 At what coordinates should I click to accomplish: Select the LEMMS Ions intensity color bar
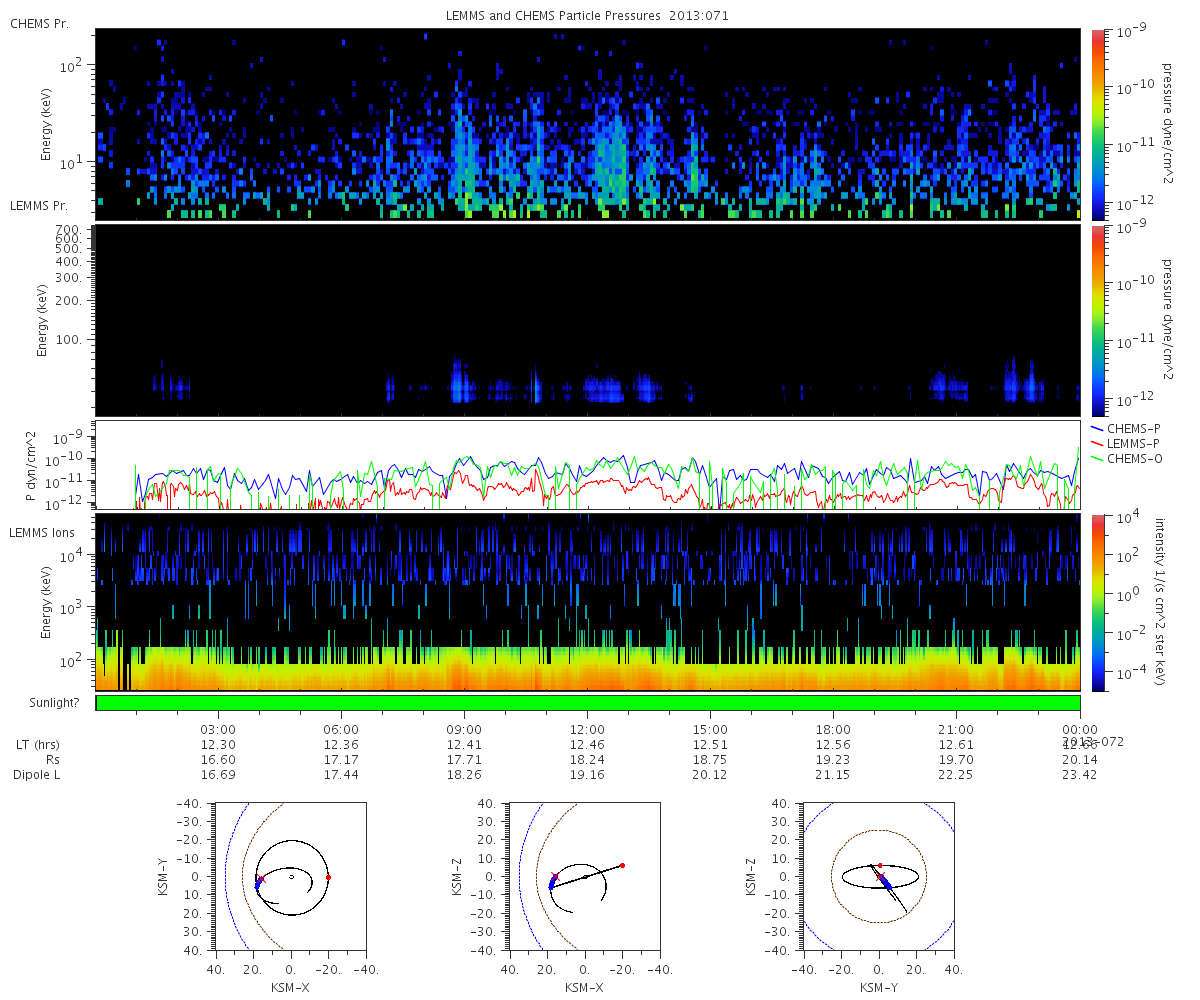pyautogui.click(x=1097, y=602)
